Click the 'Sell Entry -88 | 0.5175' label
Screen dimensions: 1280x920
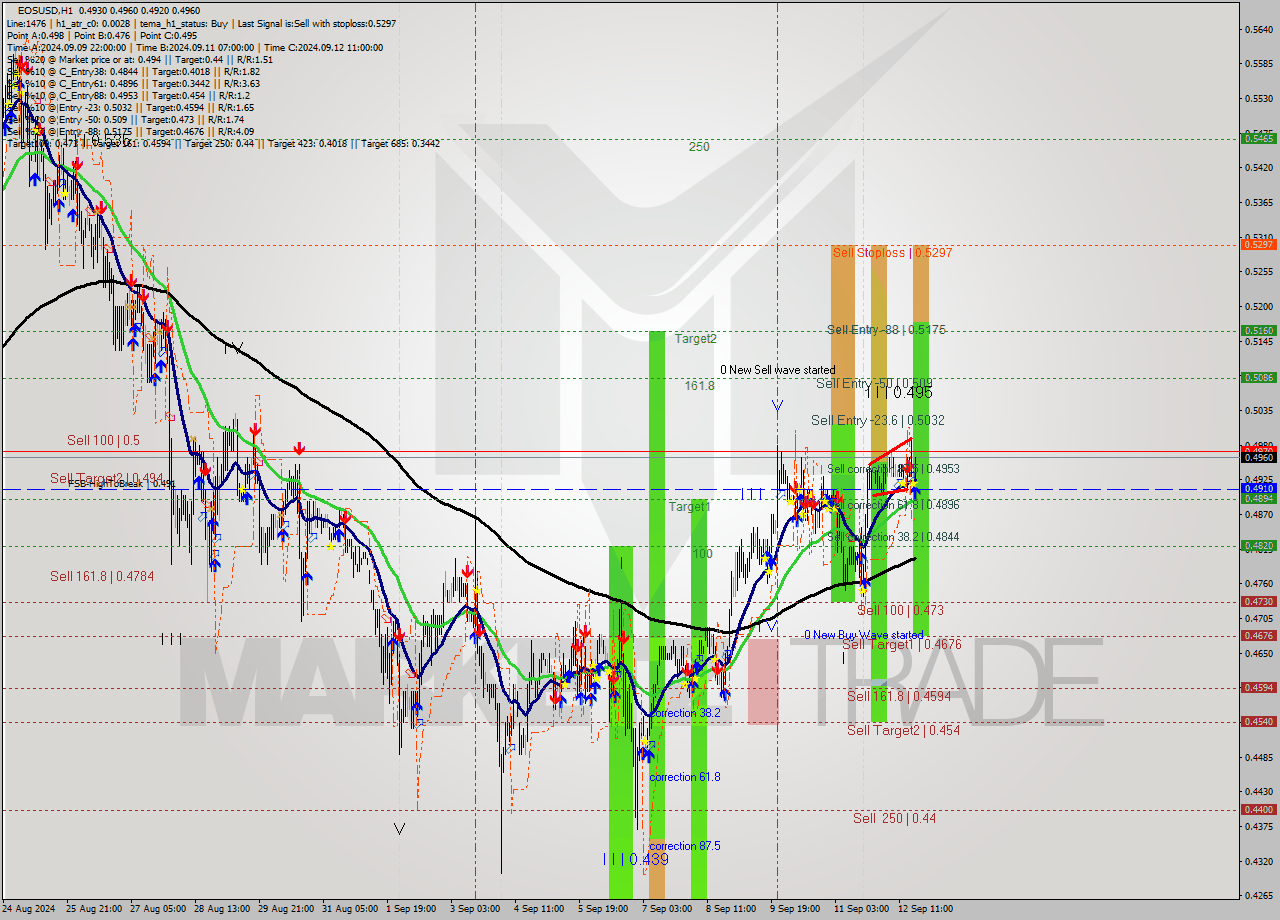[886, 330]
